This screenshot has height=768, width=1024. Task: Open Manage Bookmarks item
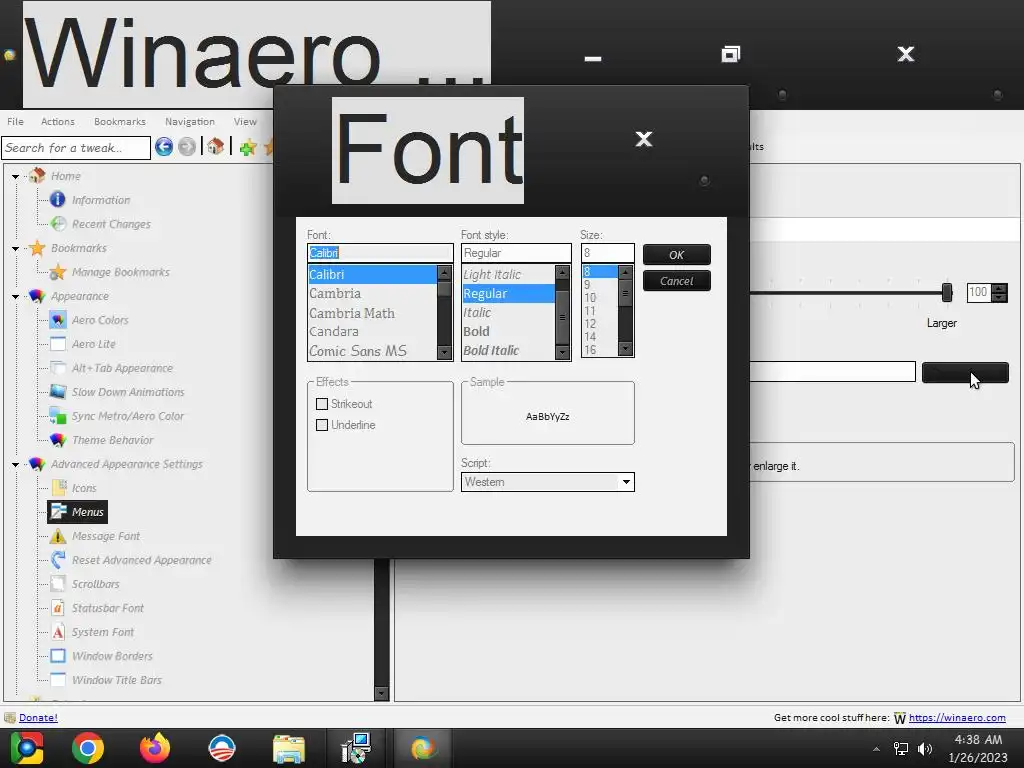120,272
